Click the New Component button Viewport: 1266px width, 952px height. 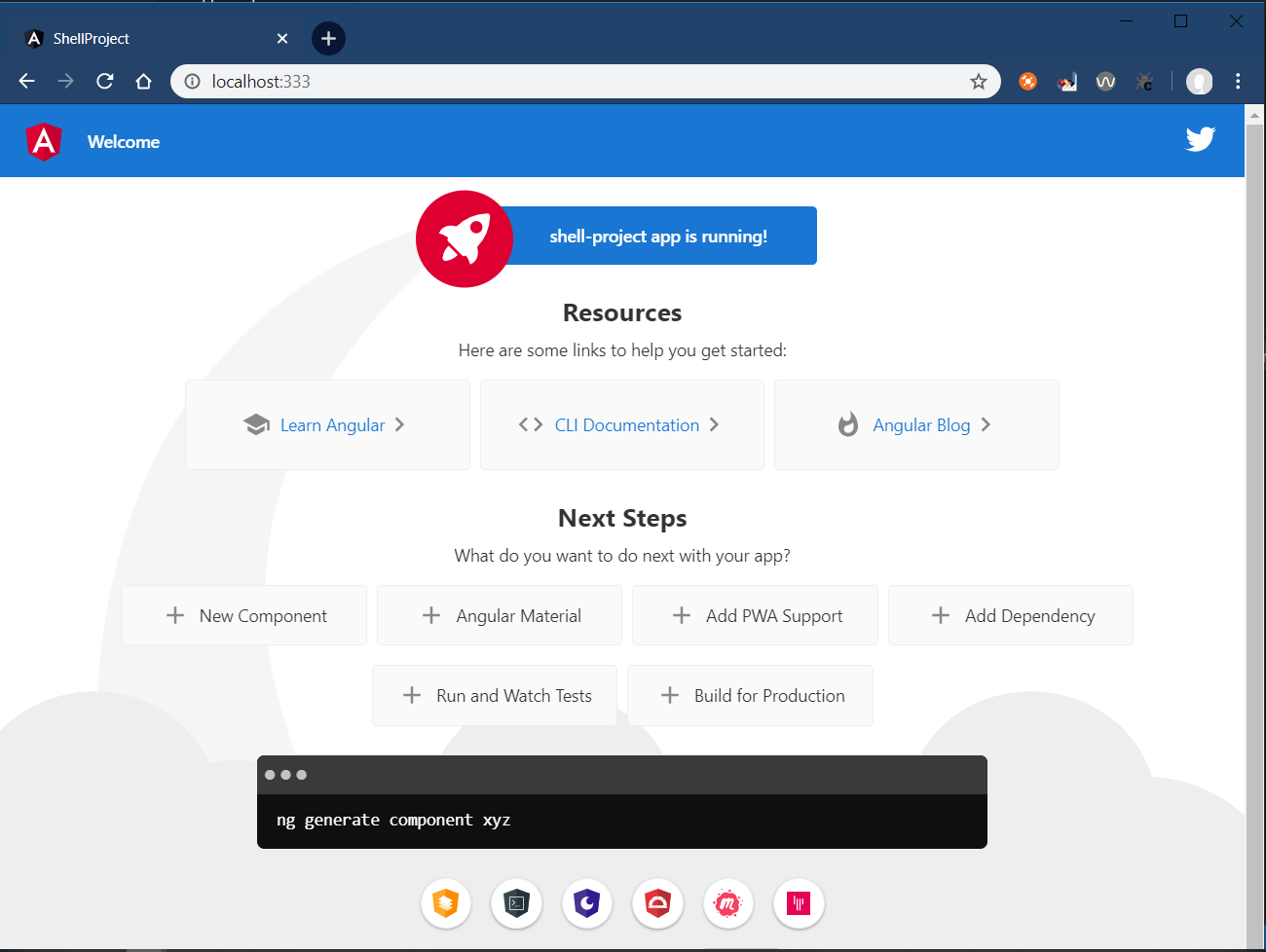[x=243, y=615]
